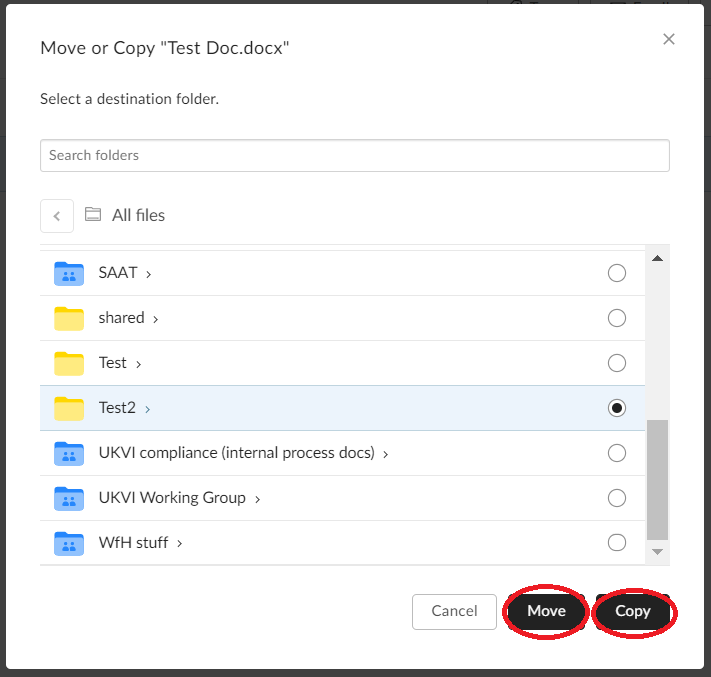The width and height of the screenshot is (711, 677).
Task: Click the scrollbar up arrow
Action: click(x=657, y=258)
